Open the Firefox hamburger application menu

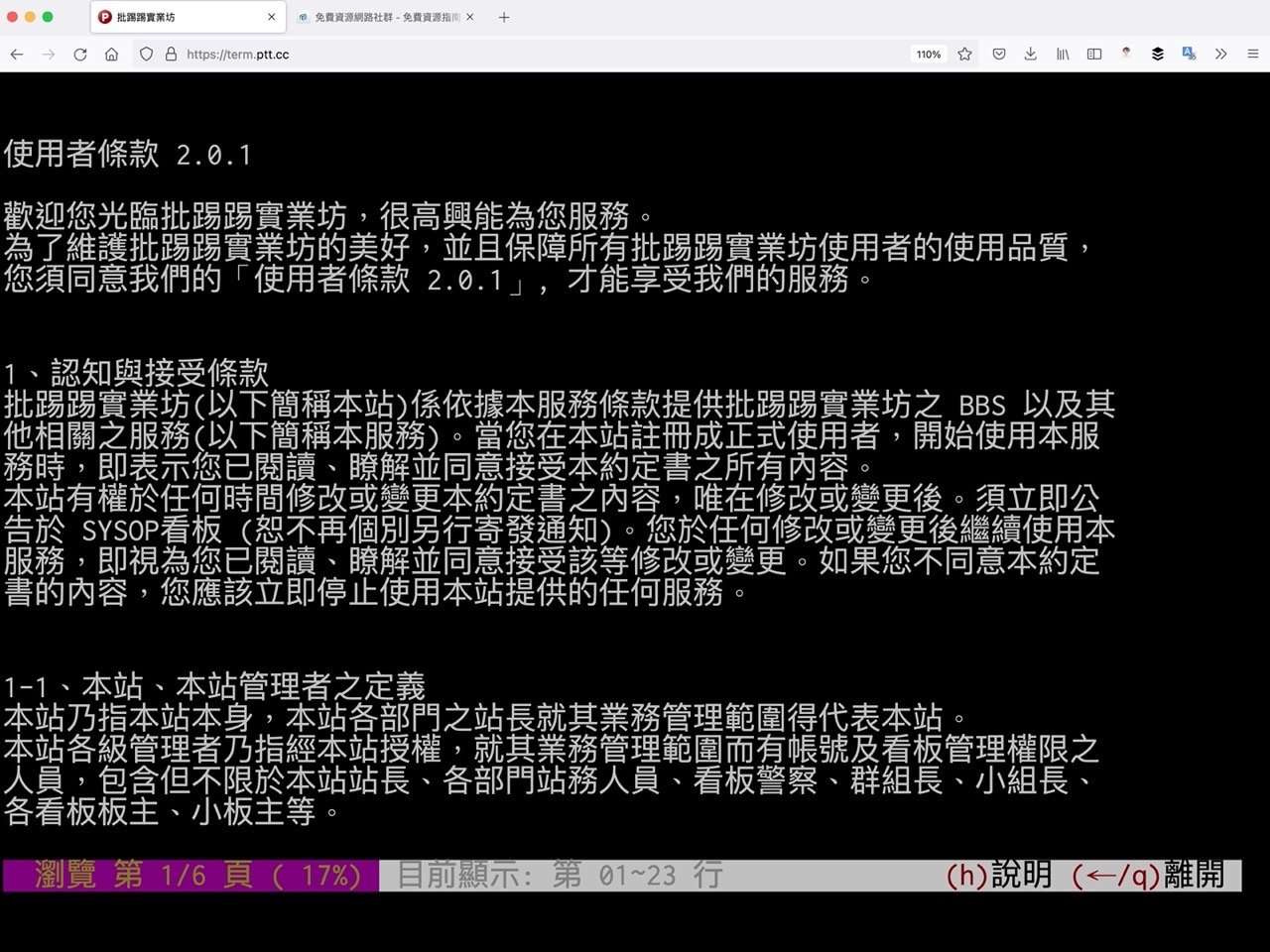pyautogui.click(x=1253, y=55)
